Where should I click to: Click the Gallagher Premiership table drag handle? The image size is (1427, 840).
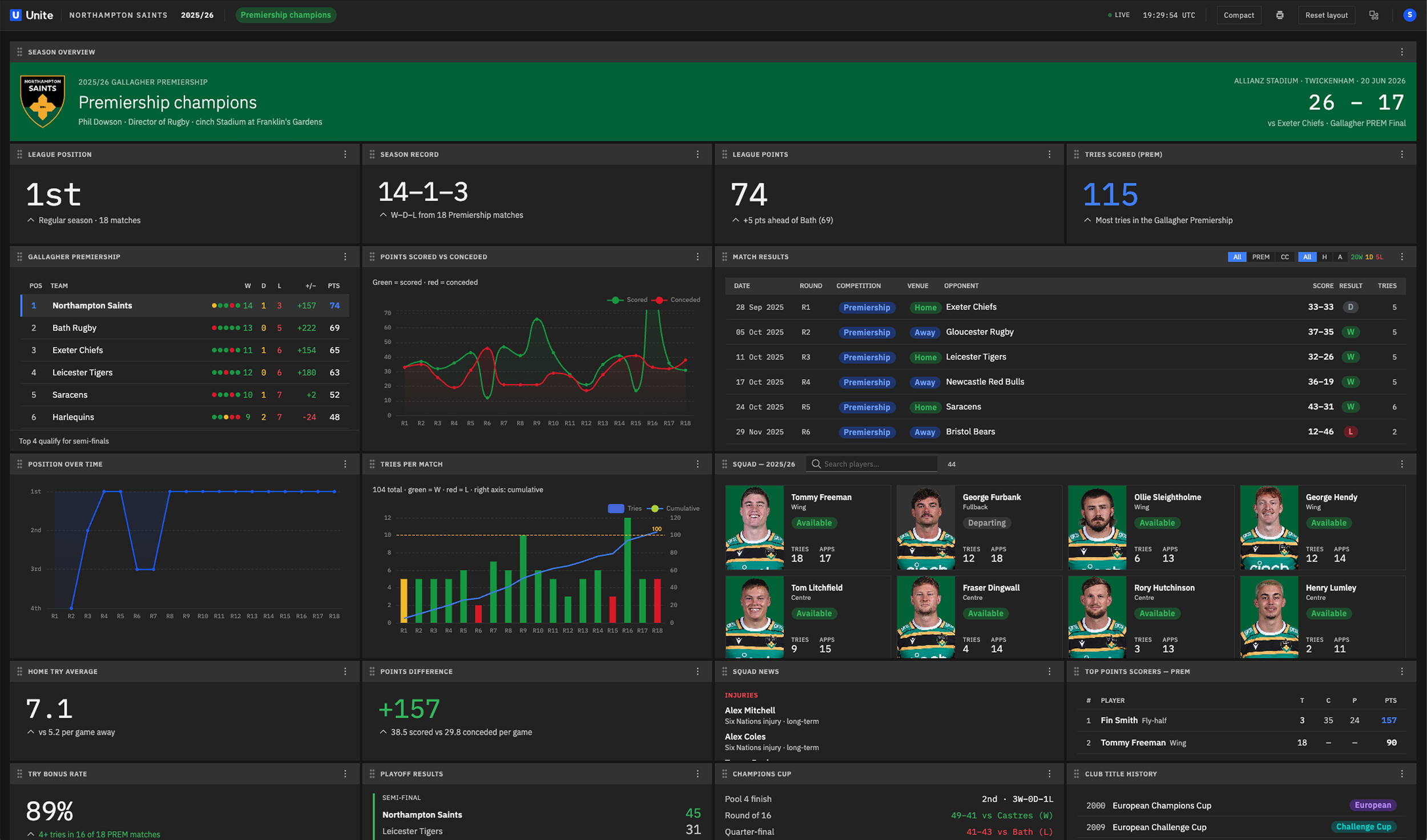pyautogui.click(x=19, y=257)
